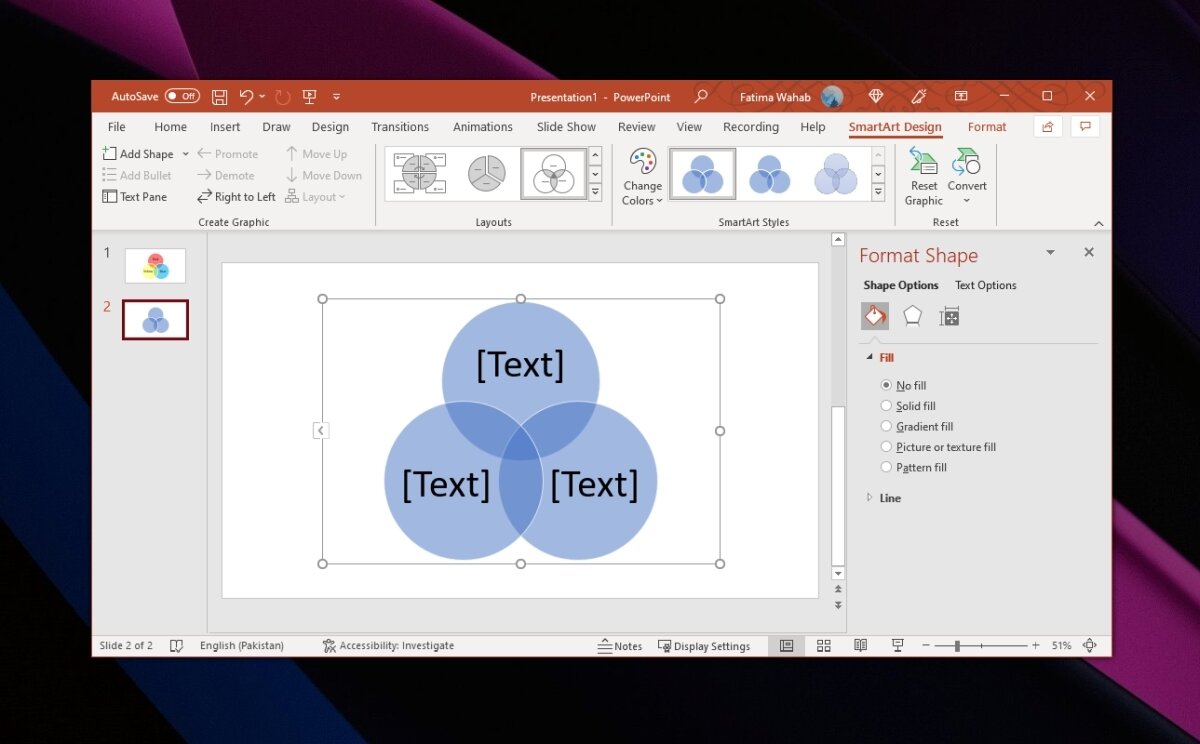The height and width of the screenshot is (744, 1200).
Task: Switch to the SmartArt Design ribbon tab
Action: click(894, 127)
